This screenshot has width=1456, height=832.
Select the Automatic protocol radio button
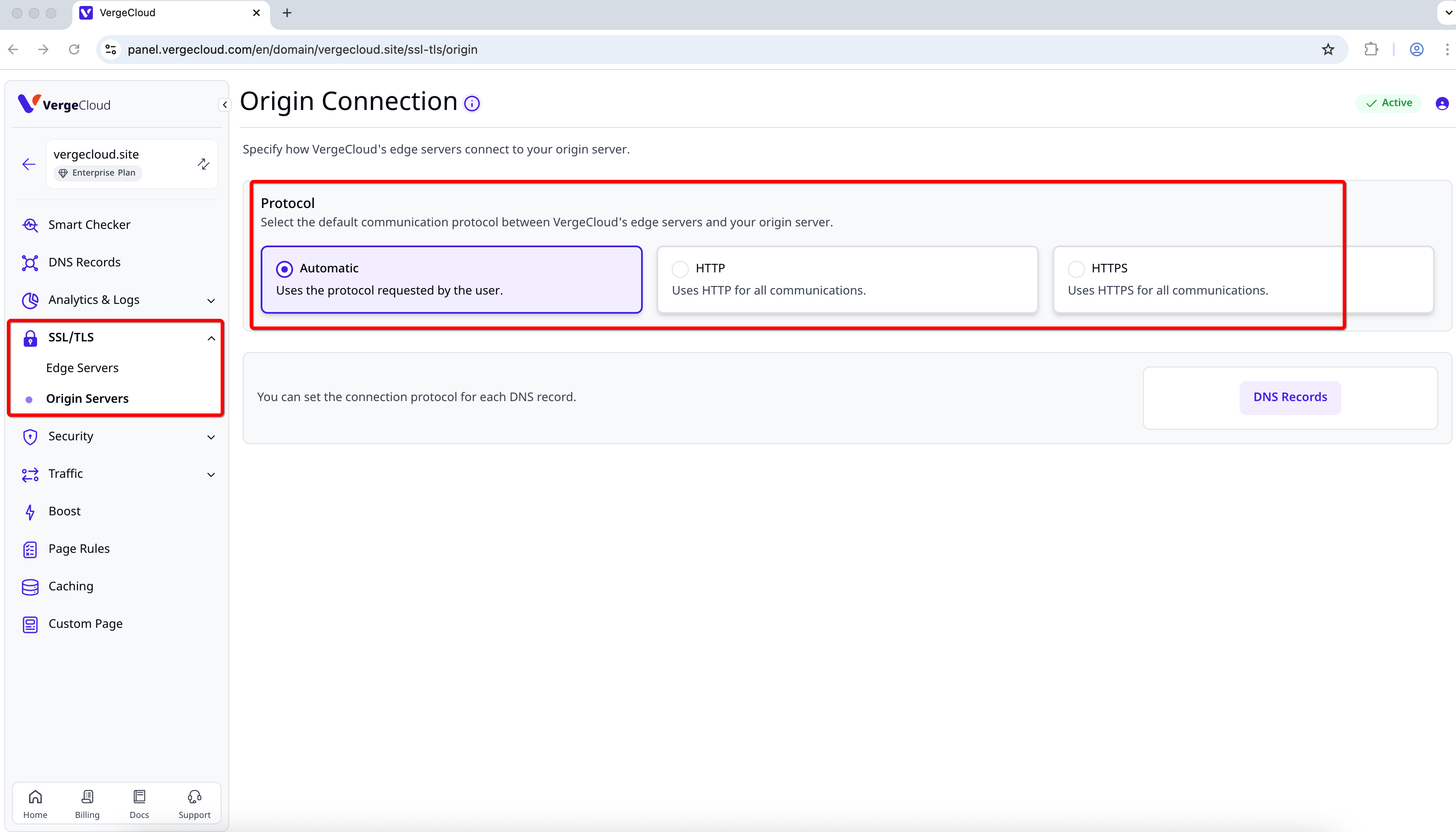pos(285,269)
